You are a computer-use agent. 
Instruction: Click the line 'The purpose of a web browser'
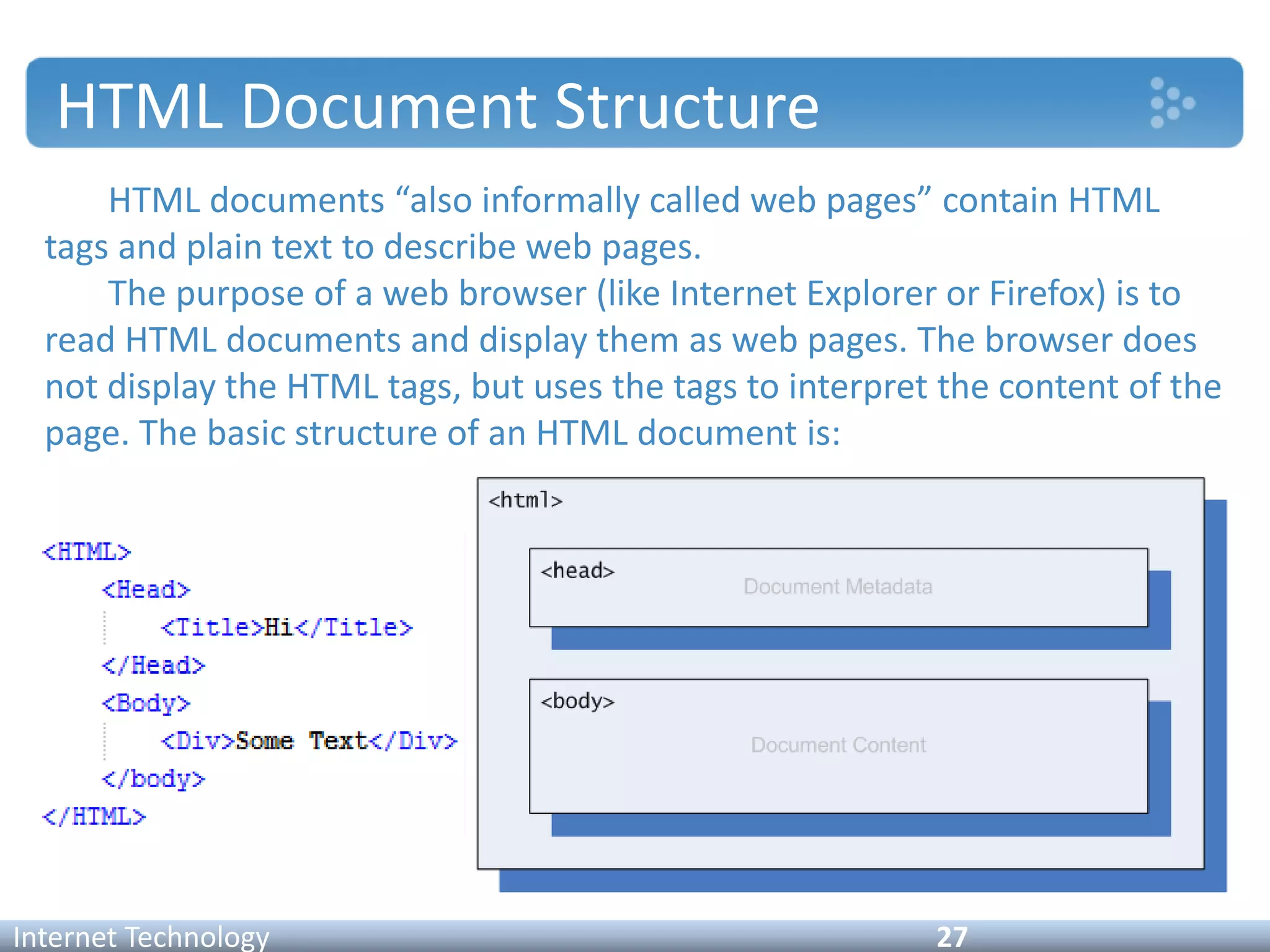[x=644, y=293]
